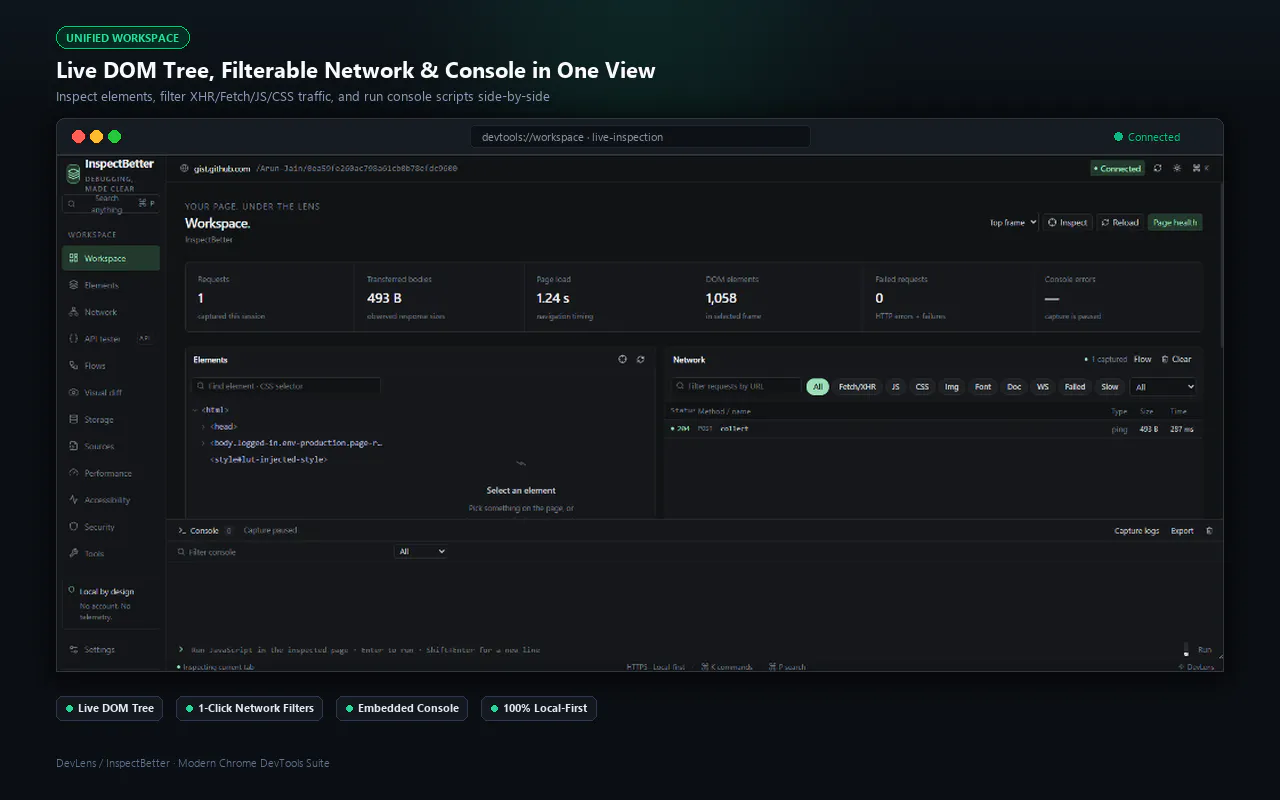Click the Flow button in Network panel
This screenshot has height=800, width=1280.
pyautogui.click(x=1142, y=359)
